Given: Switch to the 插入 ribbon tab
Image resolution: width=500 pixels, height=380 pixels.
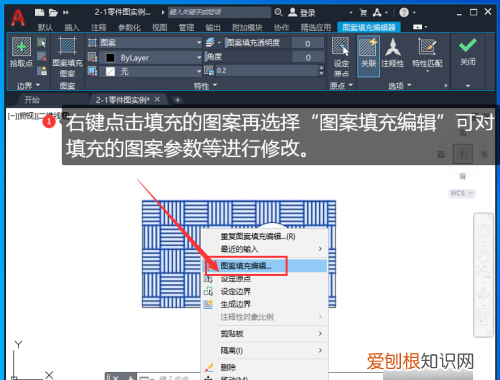Looking at the screenshot, I should (72, 27).
